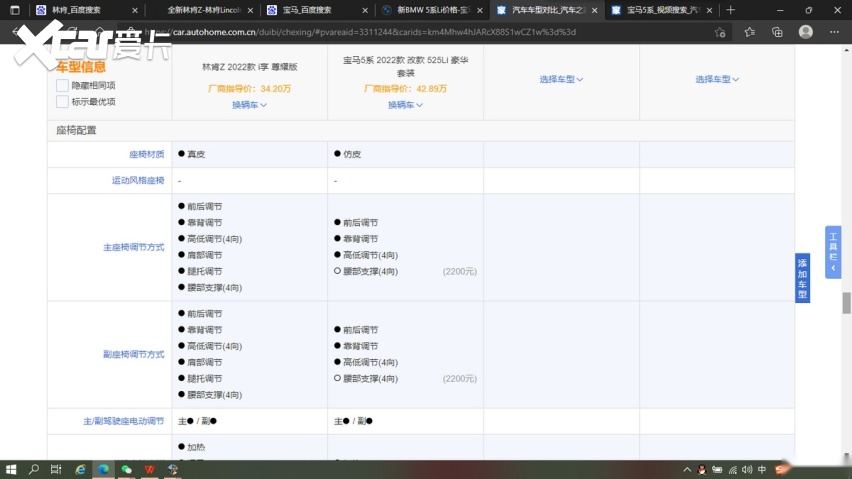Switch to the 全新林肯Z-林肯Lincoln tab
The width and height of the screenshot is (852, 479).
click(204, 10)
